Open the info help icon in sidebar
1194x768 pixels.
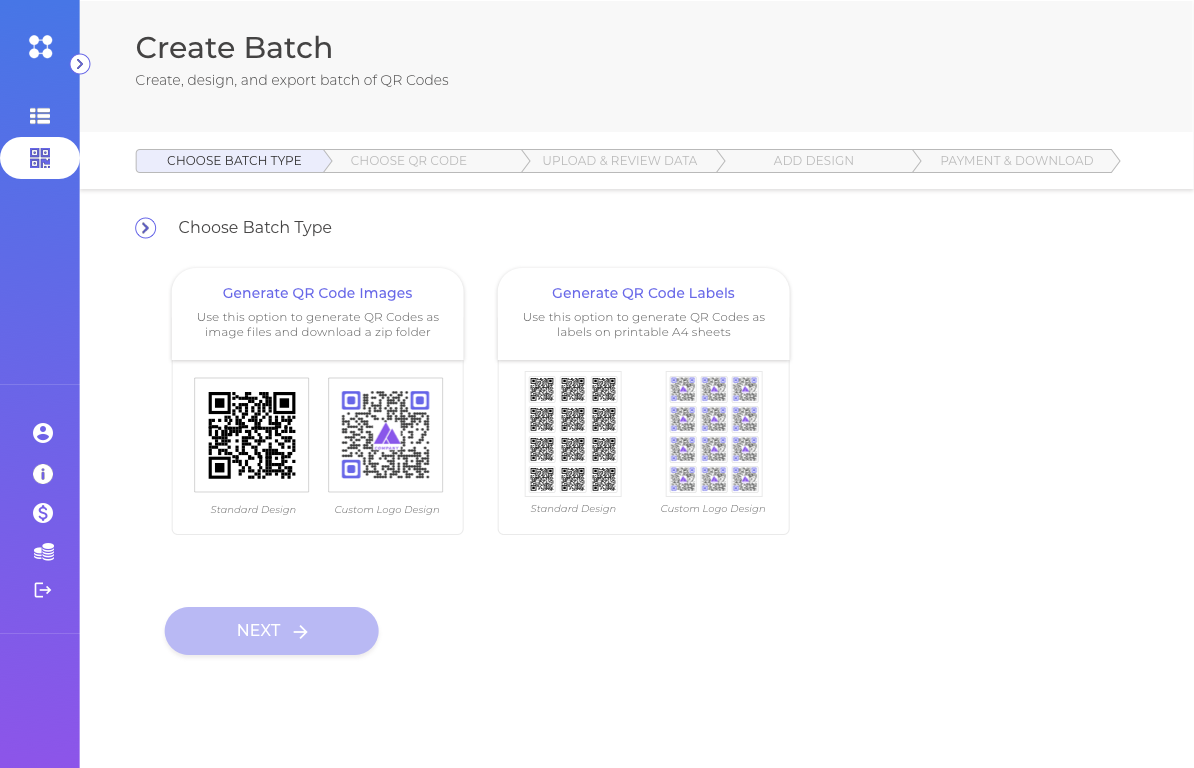(43, 474)
